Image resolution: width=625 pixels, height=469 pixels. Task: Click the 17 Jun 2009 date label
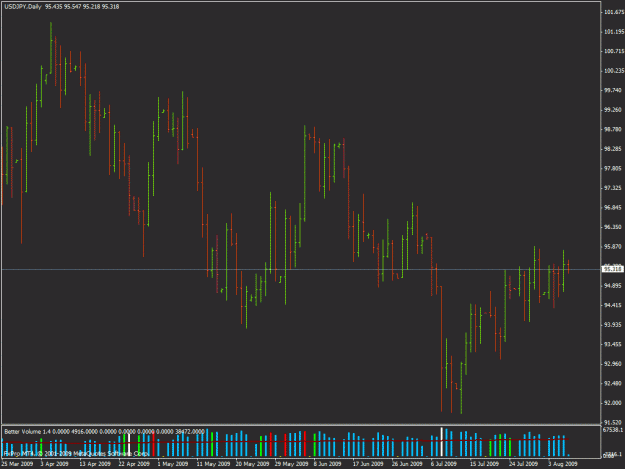click(368, 464)
